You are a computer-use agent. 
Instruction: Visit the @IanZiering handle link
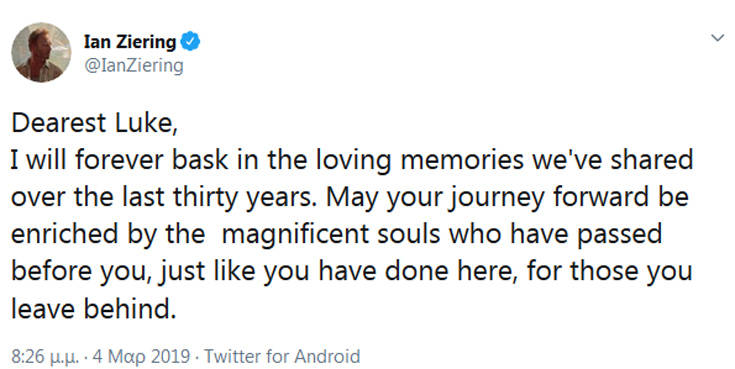pos(134,66)
